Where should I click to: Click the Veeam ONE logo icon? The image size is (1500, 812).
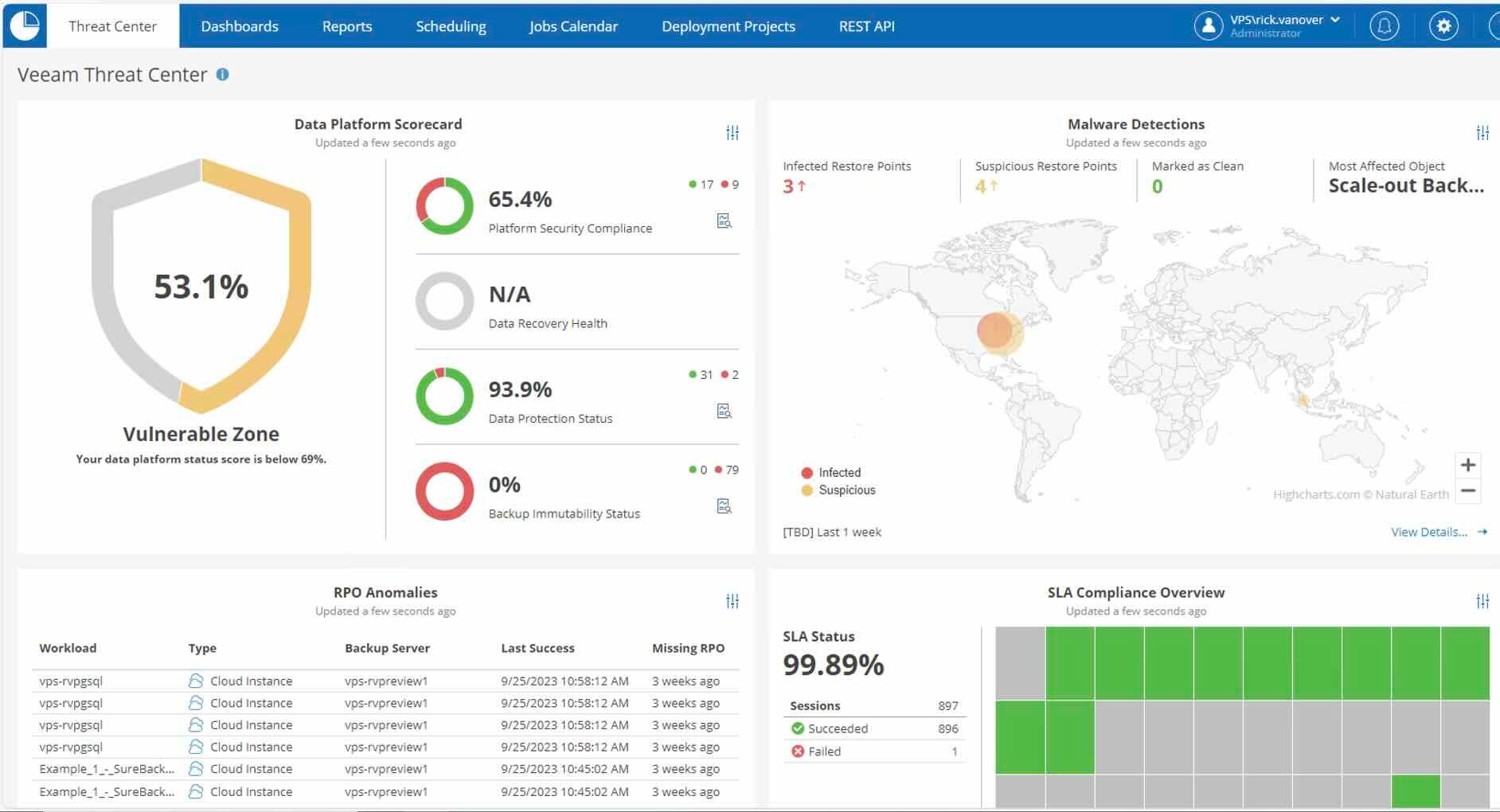25,25
